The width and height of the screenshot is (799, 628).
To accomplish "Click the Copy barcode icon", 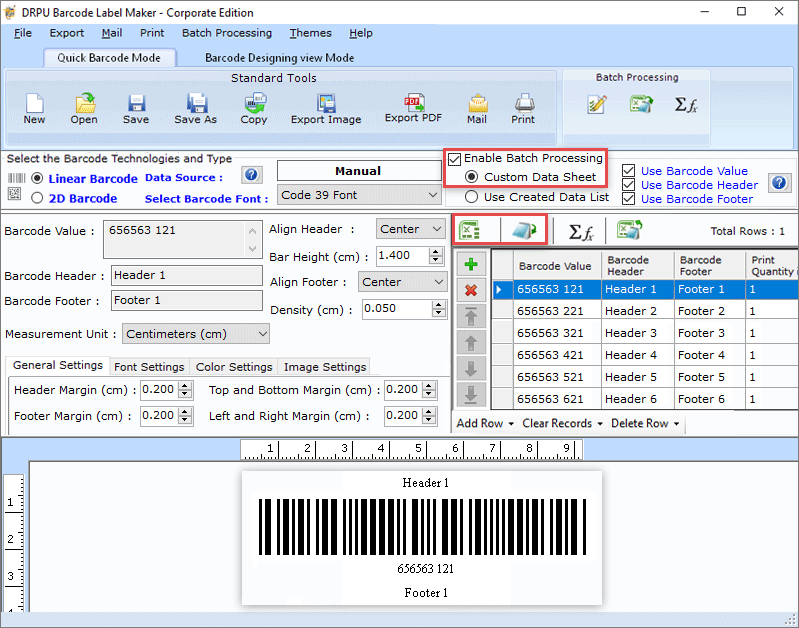I will 254,102.
